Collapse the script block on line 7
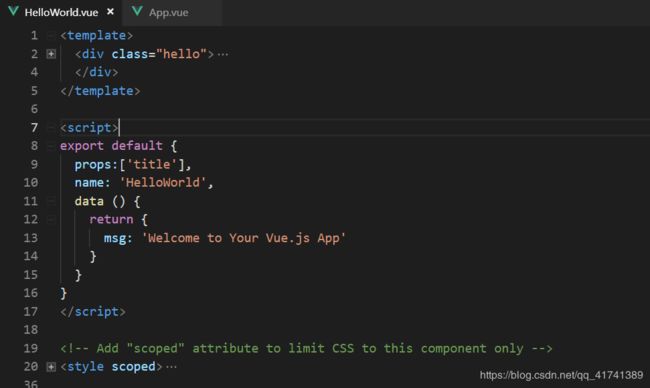 [51, 128]
